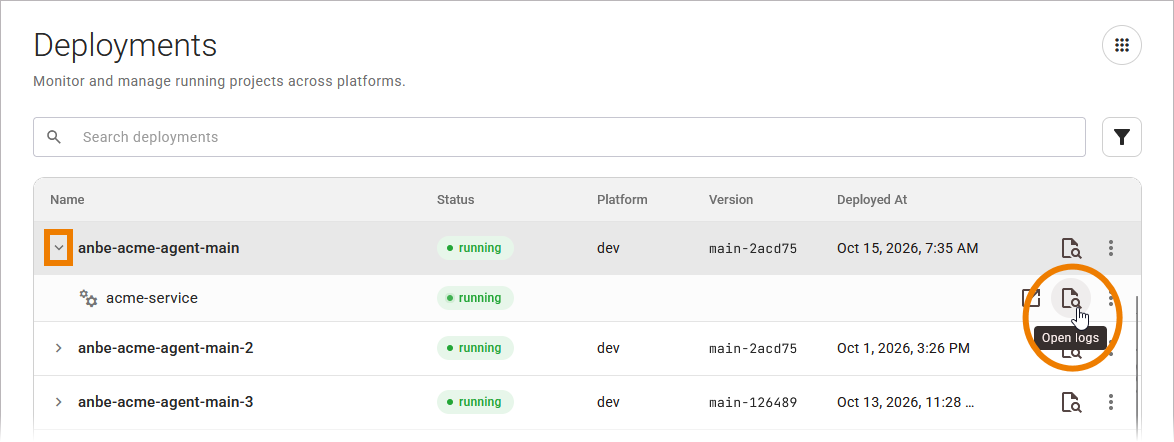Click date Oct 1, 2026, 3:26 PM
Viewport: 1174px width, 442px height.
pyautogui.click(x=903, y=348)
